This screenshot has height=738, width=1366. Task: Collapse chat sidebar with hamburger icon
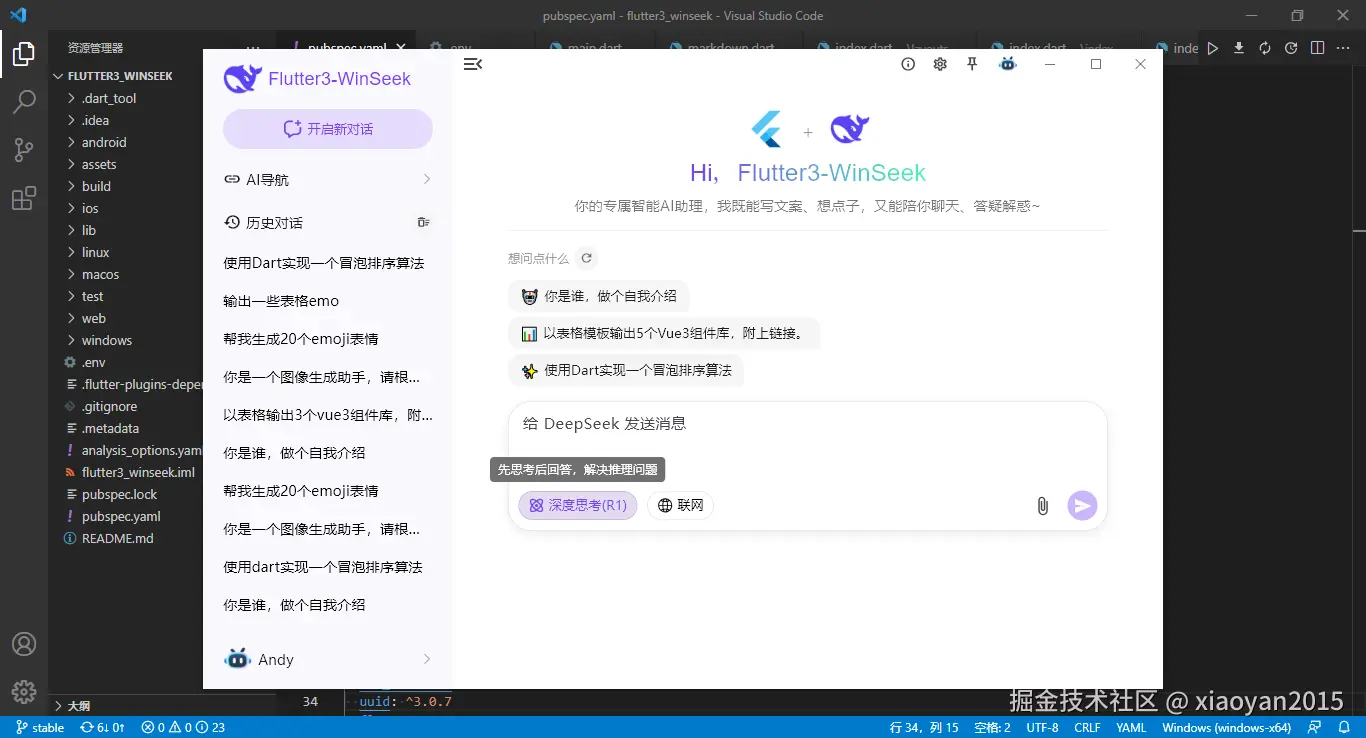click(472, 63)
